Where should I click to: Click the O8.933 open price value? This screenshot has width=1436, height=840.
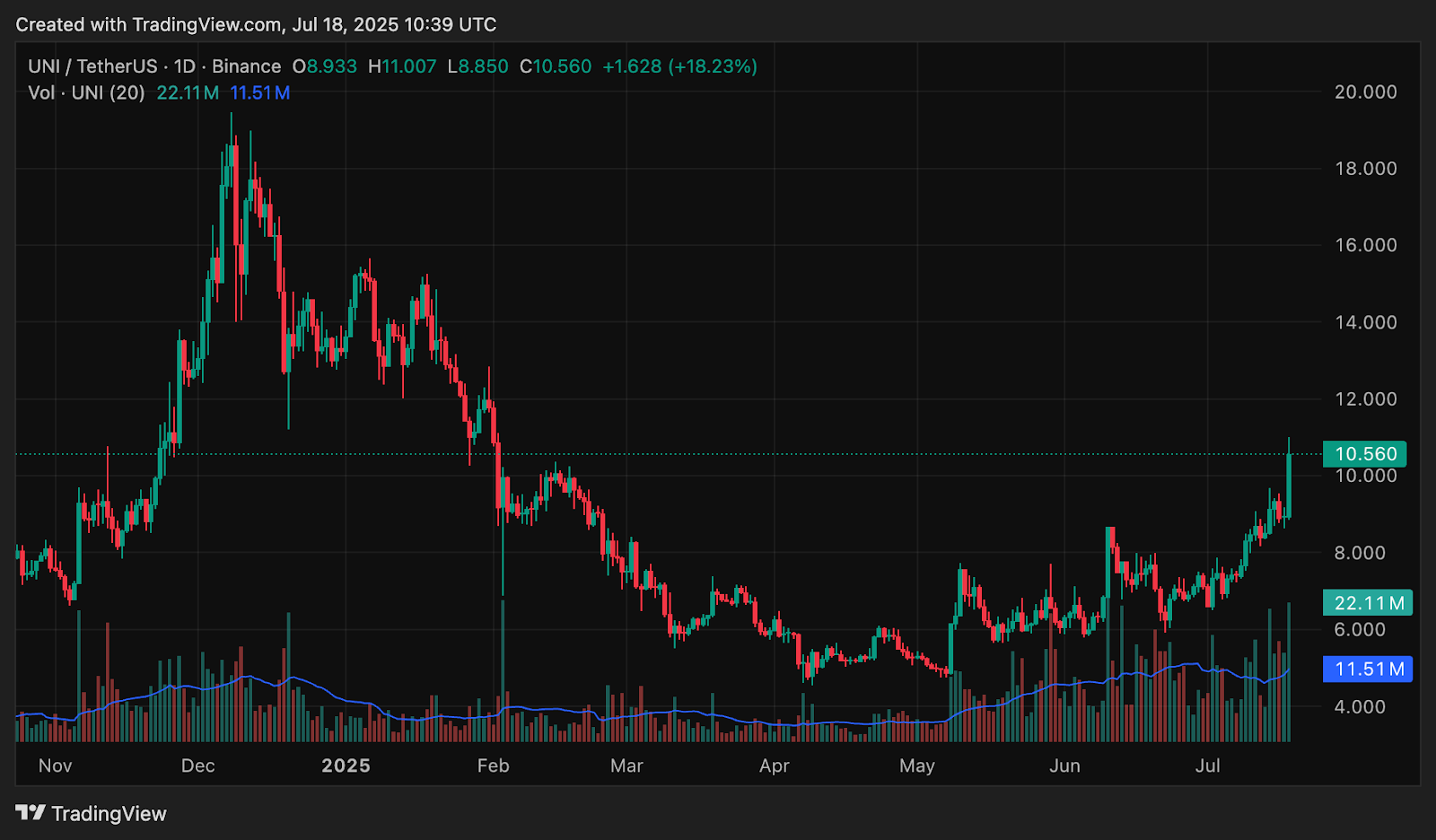(325, 66)
